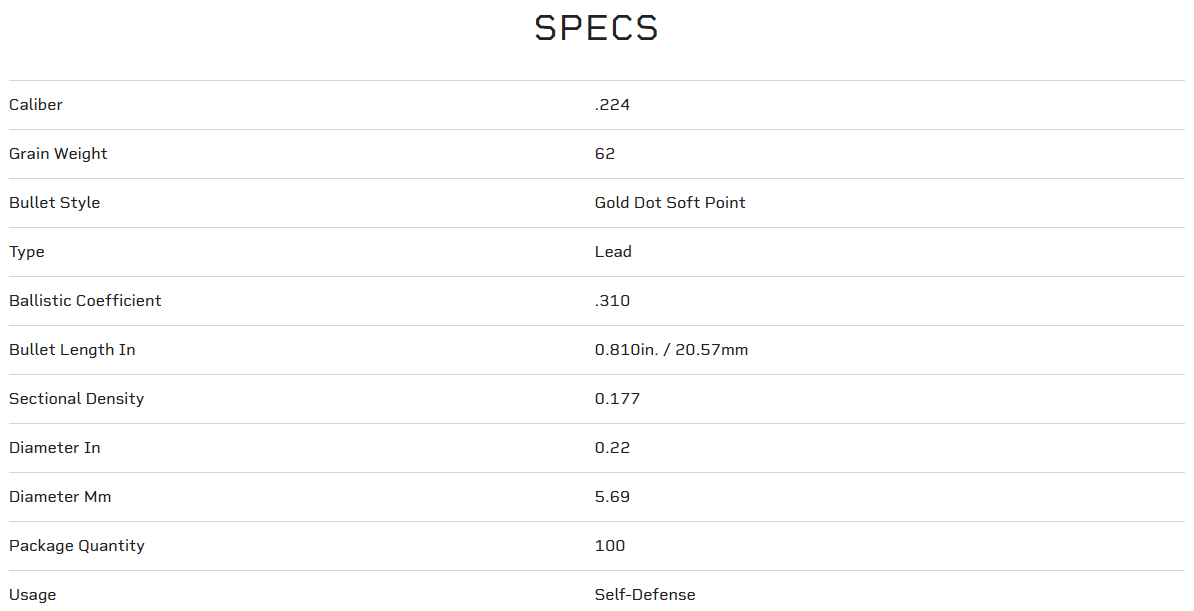The height and width of the screenshot is (611, 1194).
Task: Click the Grain Weight label
Action: (x=58, y=154)
